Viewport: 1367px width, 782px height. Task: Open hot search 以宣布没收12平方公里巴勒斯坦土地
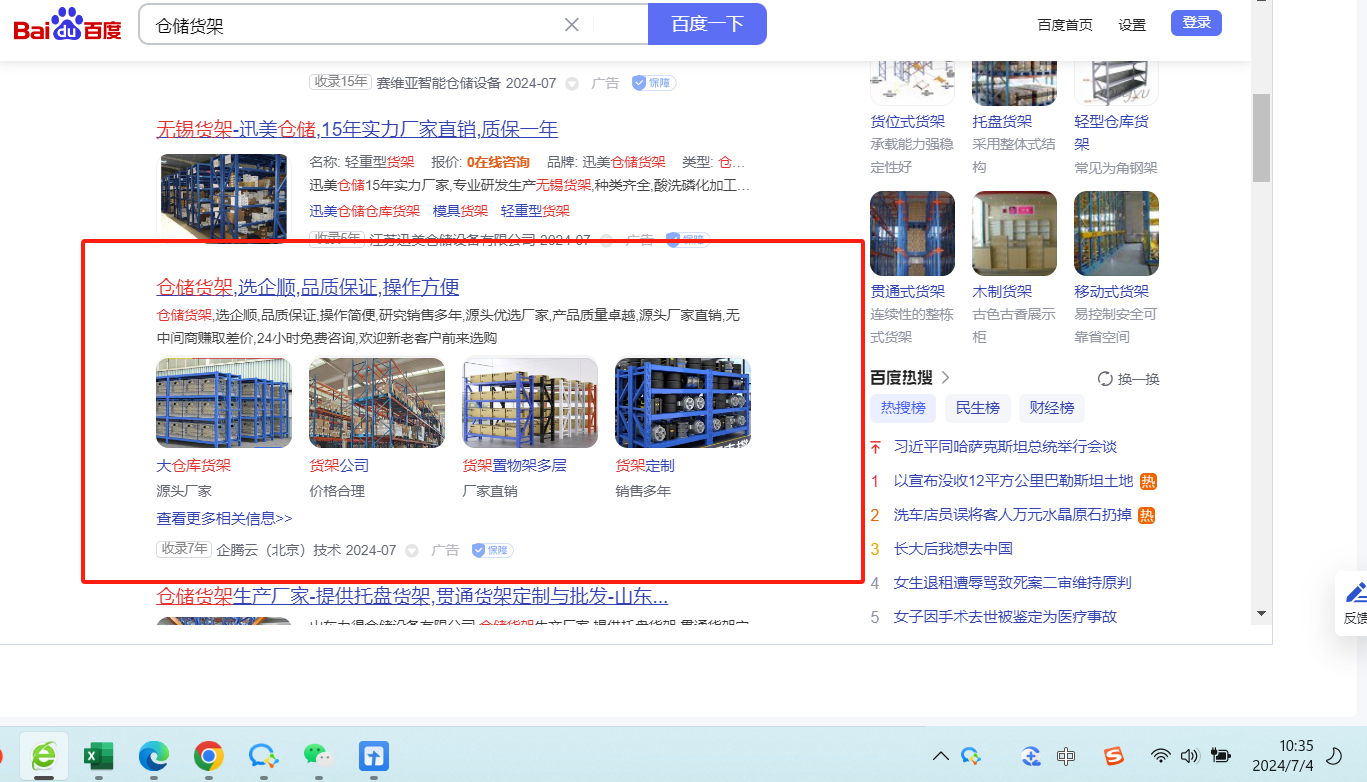(1014, 481)
